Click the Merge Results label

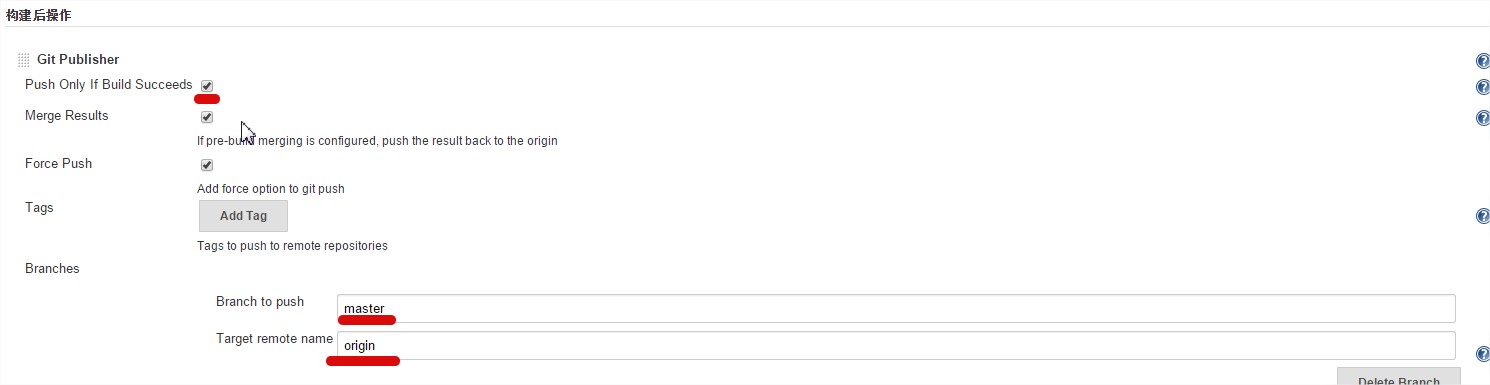[66, 116]
